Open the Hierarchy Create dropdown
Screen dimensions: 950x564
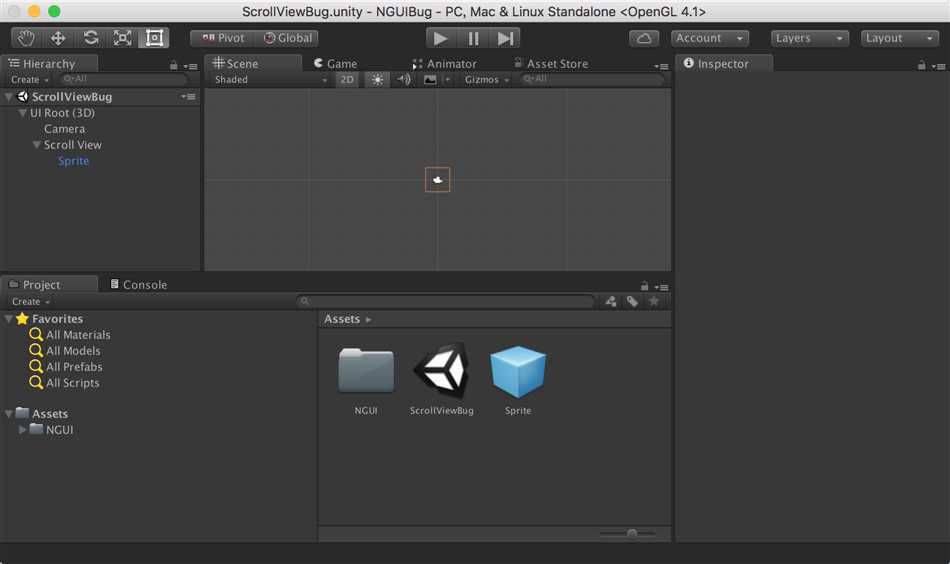(29, 79)
